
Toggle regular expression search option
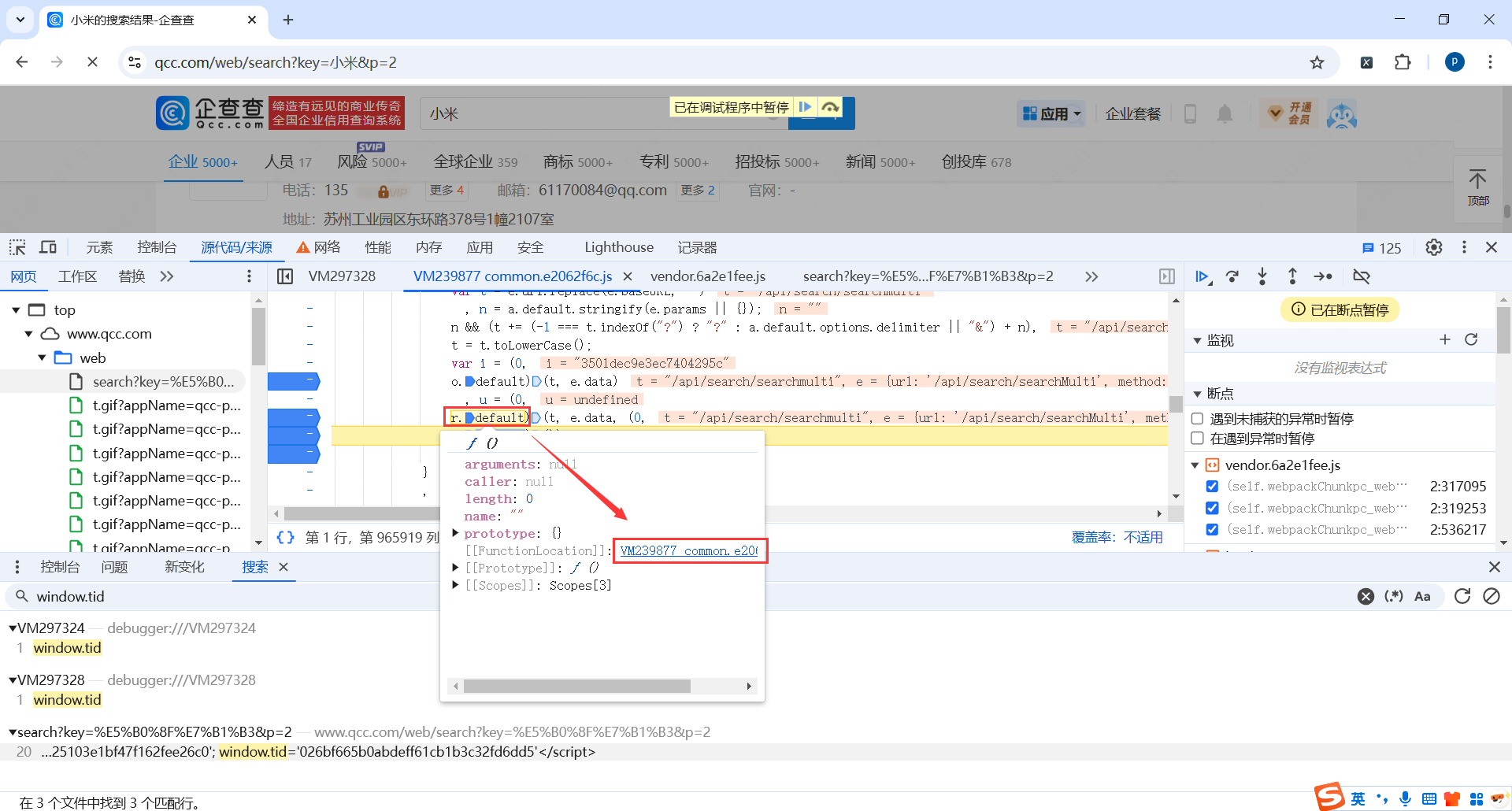(x=1394, y=596)
